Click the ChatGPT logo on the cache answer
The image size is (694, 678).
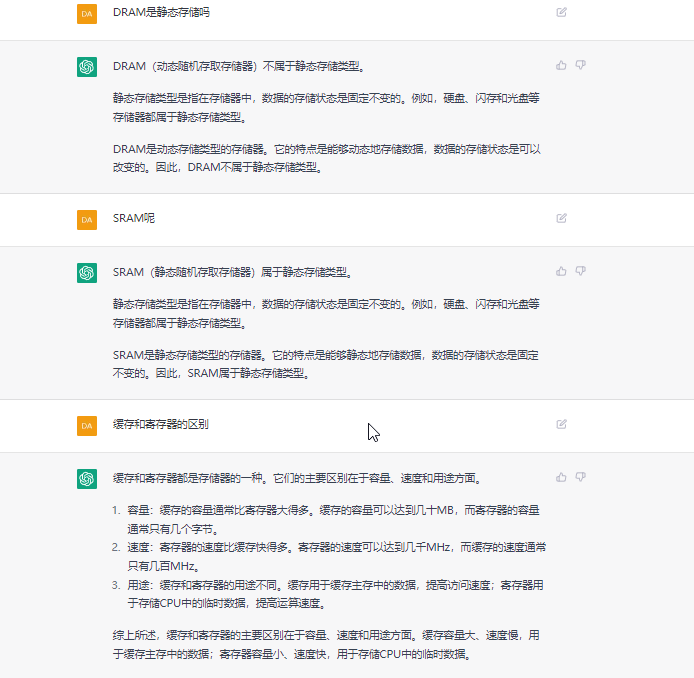[87, 479]
